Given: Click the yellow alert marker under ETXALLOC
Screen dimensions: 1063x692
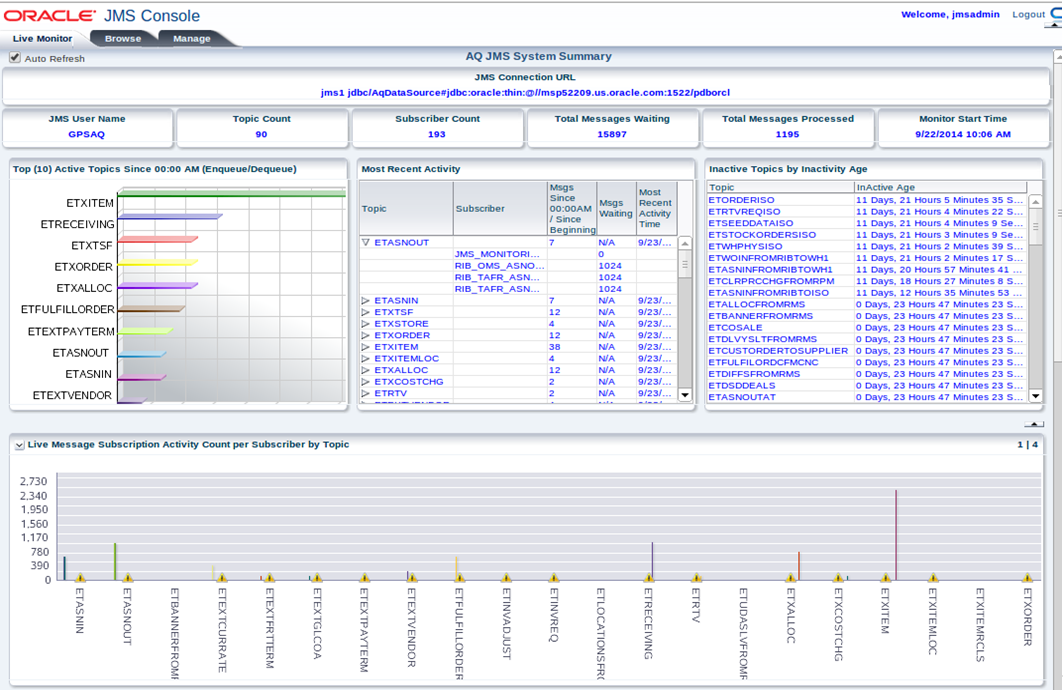Looking at the screenshot, I should pos(790,578).
